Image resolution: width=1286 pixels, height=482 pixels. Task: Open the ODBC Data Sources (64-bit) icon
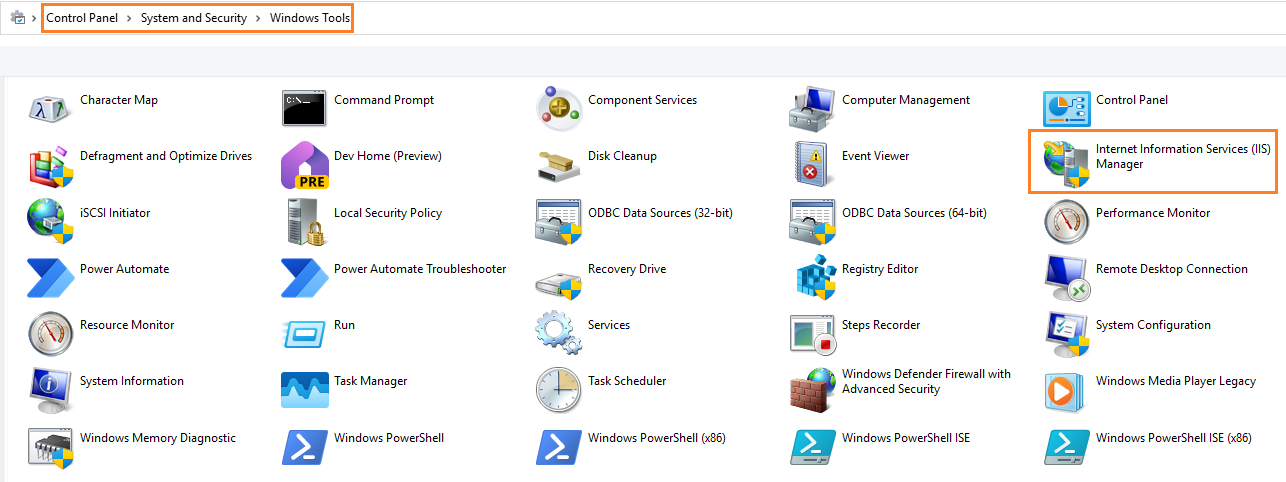(813, 220)
